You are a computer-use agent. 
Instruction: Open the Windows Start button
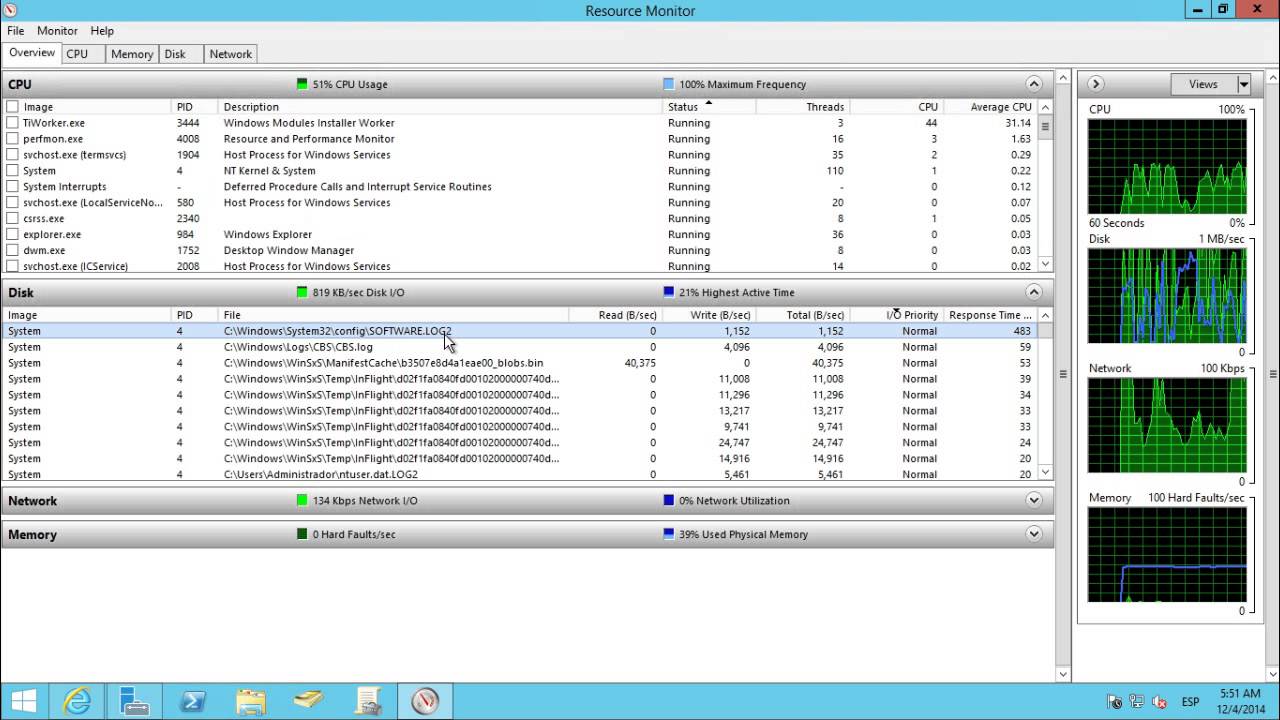pos(24,701)
